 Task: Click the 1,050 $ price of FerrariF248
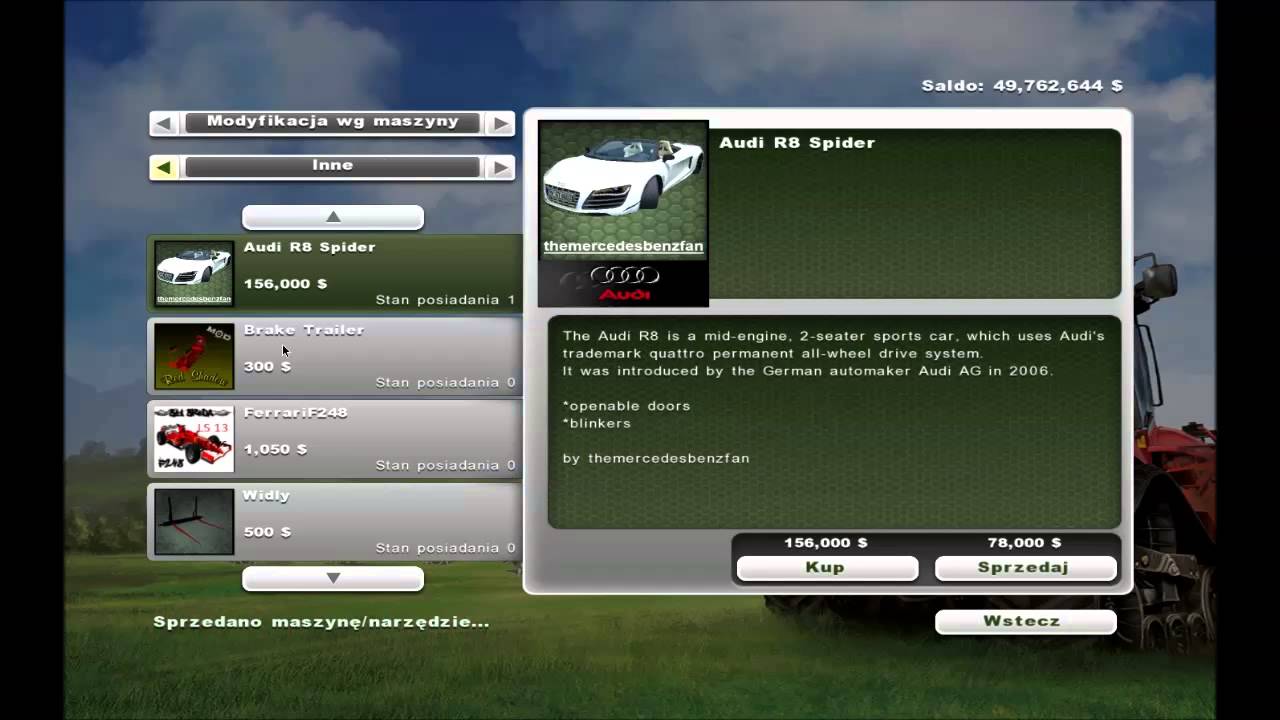point(275,450)
